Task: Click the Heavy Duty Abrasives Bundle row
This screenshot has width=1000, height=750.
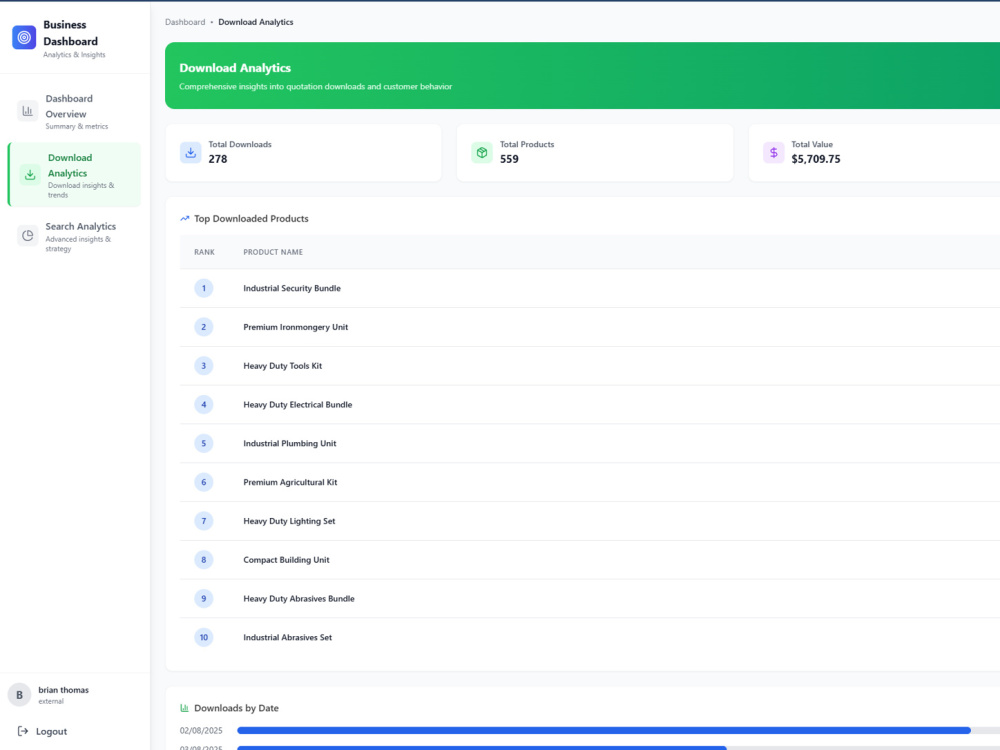Action: click(590, 598)
